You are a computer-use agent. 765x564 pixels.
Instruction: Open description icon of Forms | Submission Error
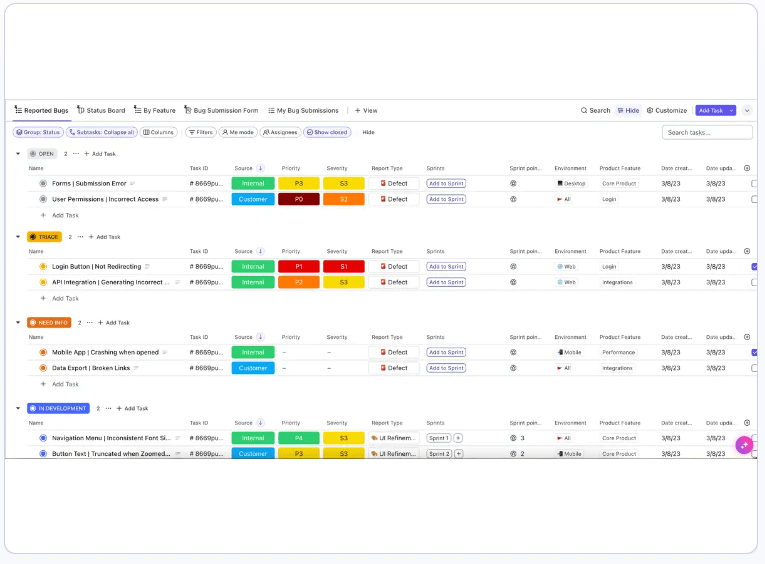tap(132, 183)
